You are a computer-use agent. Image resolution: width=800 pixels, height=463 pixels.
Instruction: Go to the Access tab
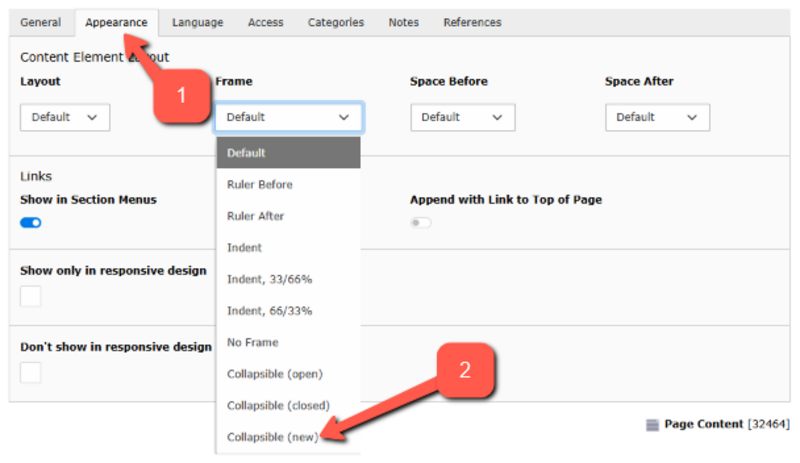pos(265,22)
